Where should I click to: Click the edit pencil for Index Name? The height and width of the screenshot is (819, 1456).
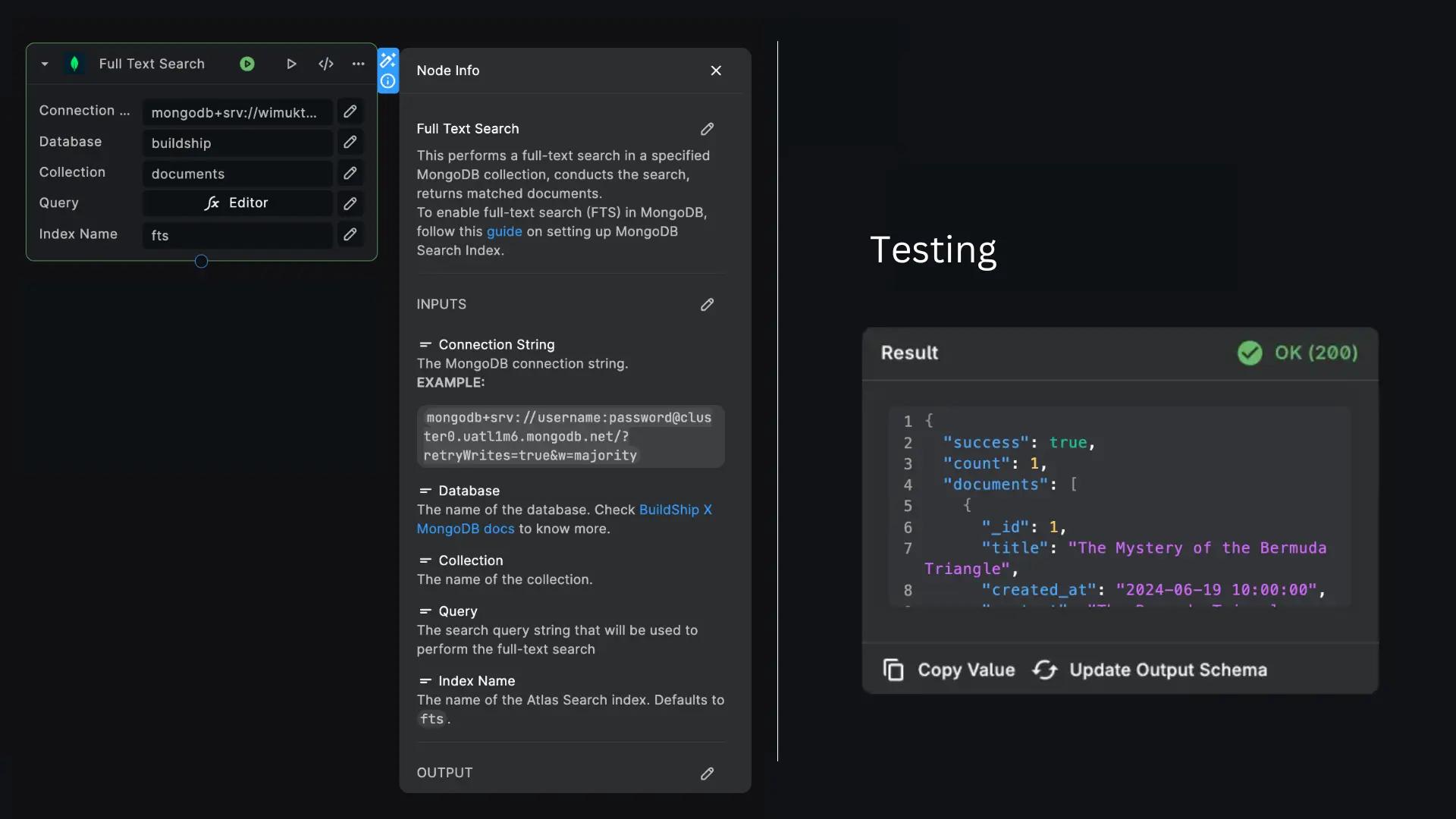click(349, 234)
